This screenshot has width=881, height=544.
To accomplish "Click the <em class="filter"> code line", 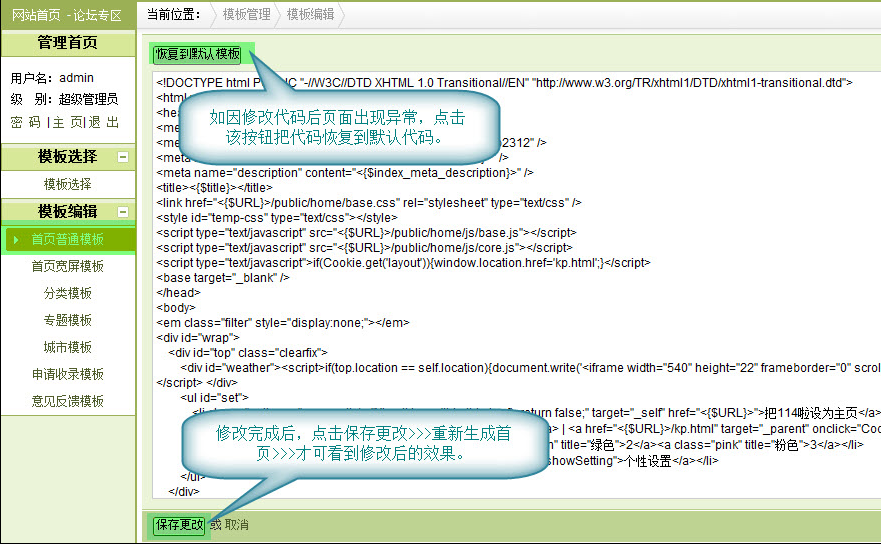I will pyautogui.click(x=283, y=323).
